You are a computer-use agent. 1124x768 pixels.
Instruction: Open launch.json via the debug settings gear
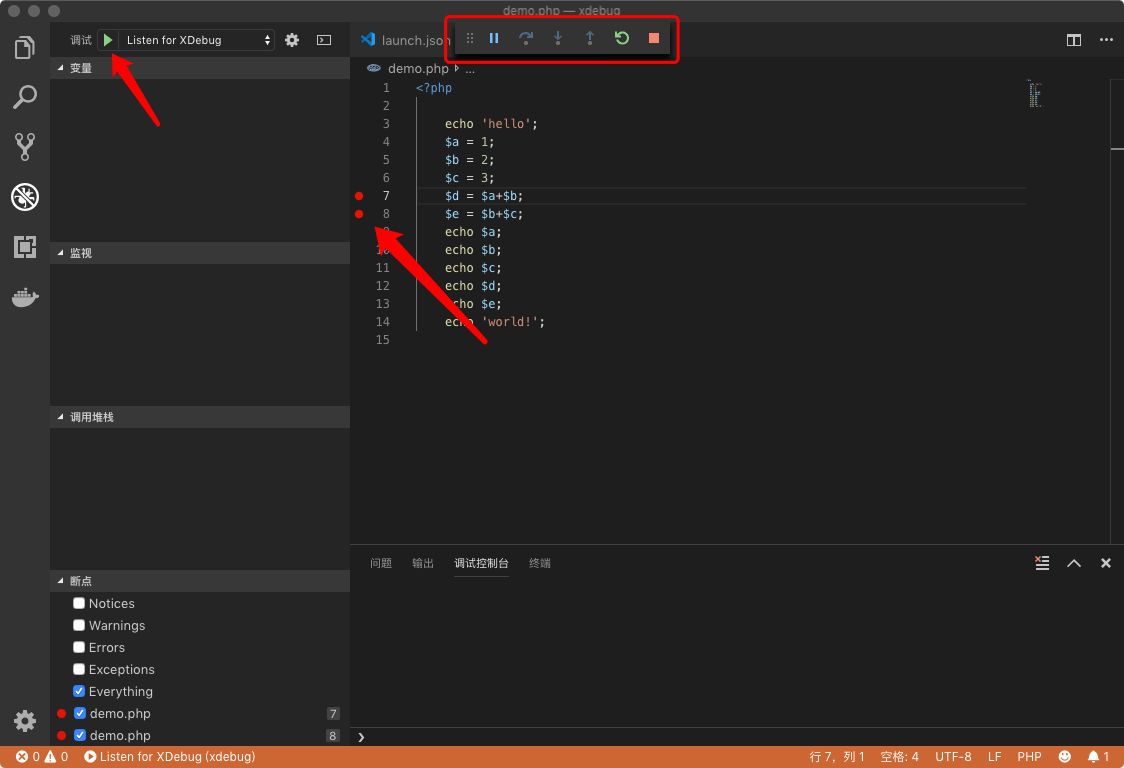point(291,40)
